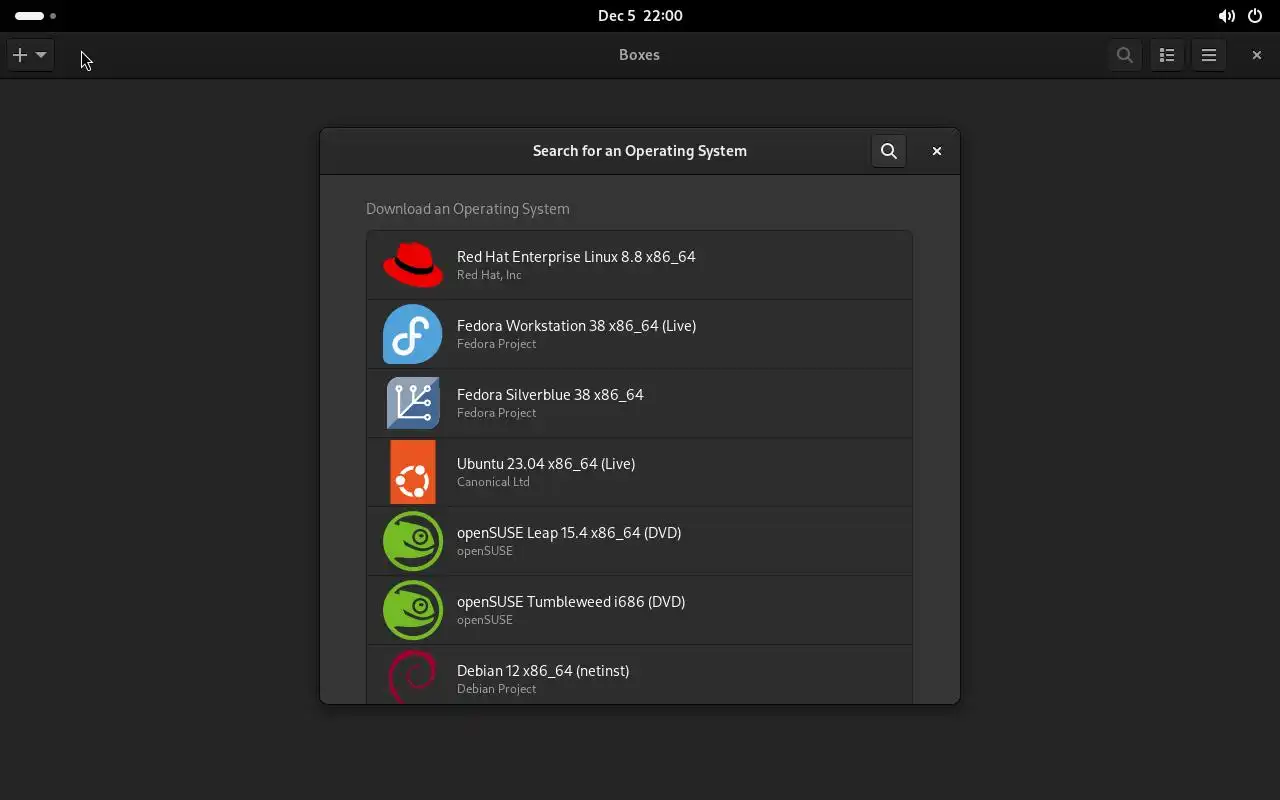Click the openSUSE Tumbleweed logo icon
Image resolution: width=1280 pixels, height=800 pixels.
[x=413, y=610]
